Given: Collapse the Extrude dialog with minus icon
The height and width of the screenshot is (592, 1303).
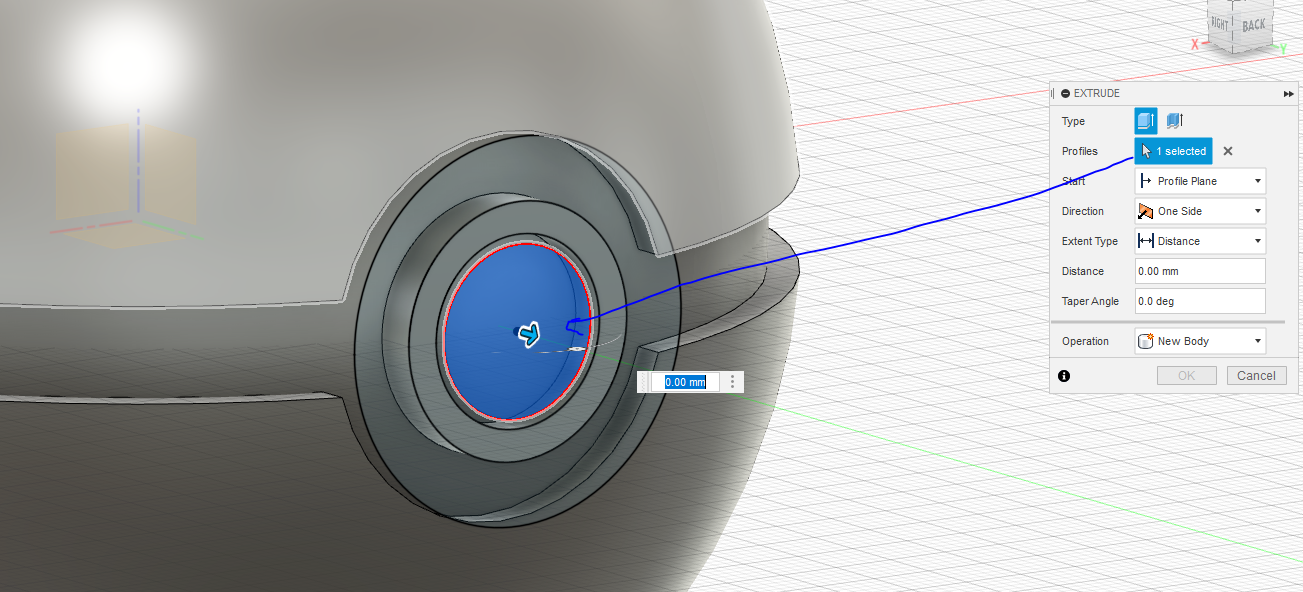Looking at the screenshot, I should coord(1065,93).
